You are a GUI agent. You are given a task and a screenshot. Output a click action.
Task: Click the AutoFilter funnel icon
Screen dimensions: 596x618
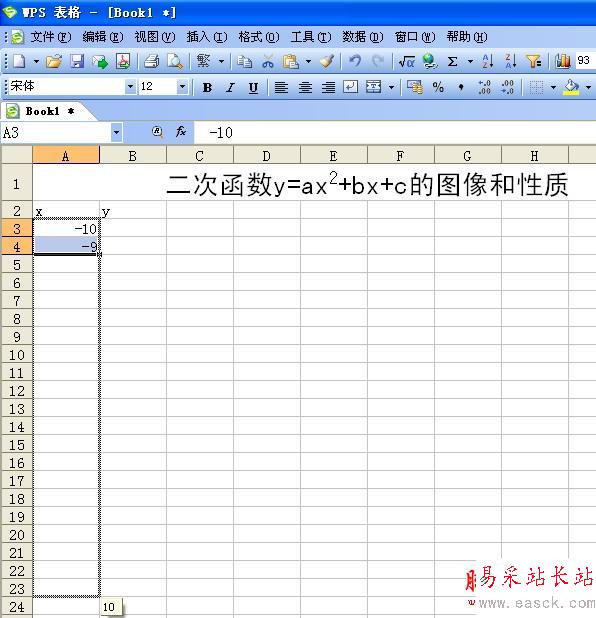(534, 61)
